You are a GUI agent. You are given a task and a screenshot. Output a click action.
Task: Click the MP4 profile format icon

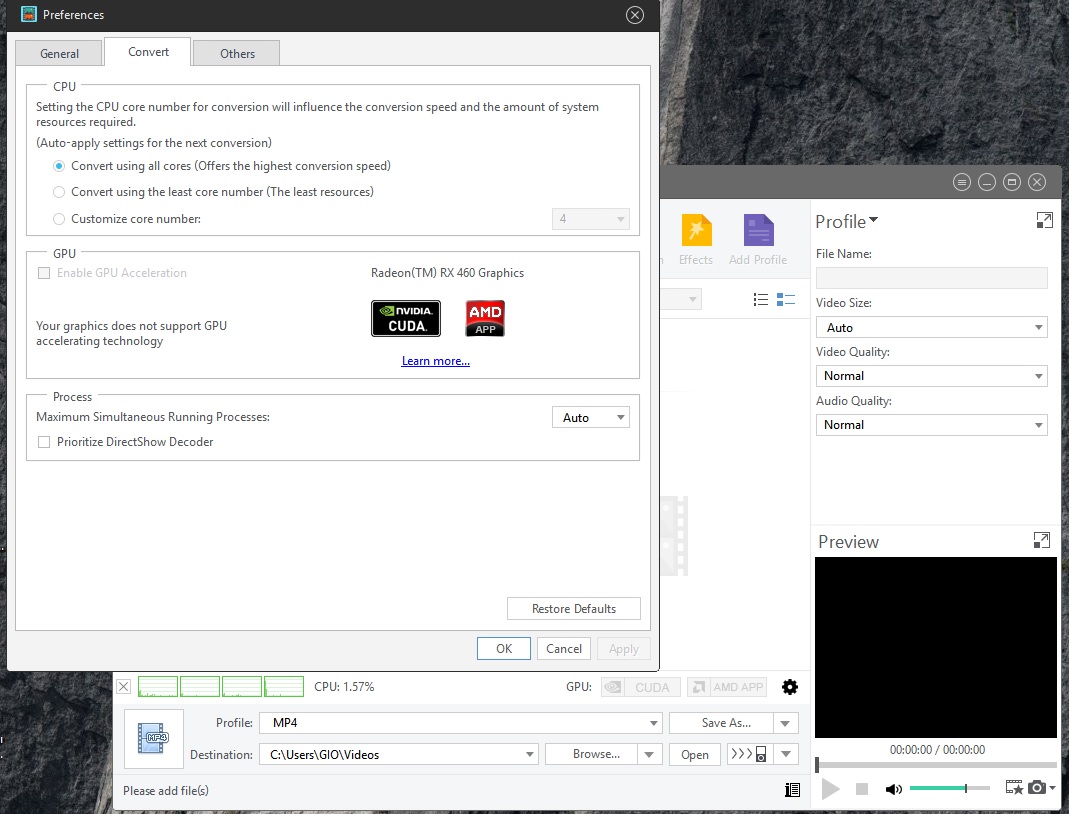click(154, 739)
